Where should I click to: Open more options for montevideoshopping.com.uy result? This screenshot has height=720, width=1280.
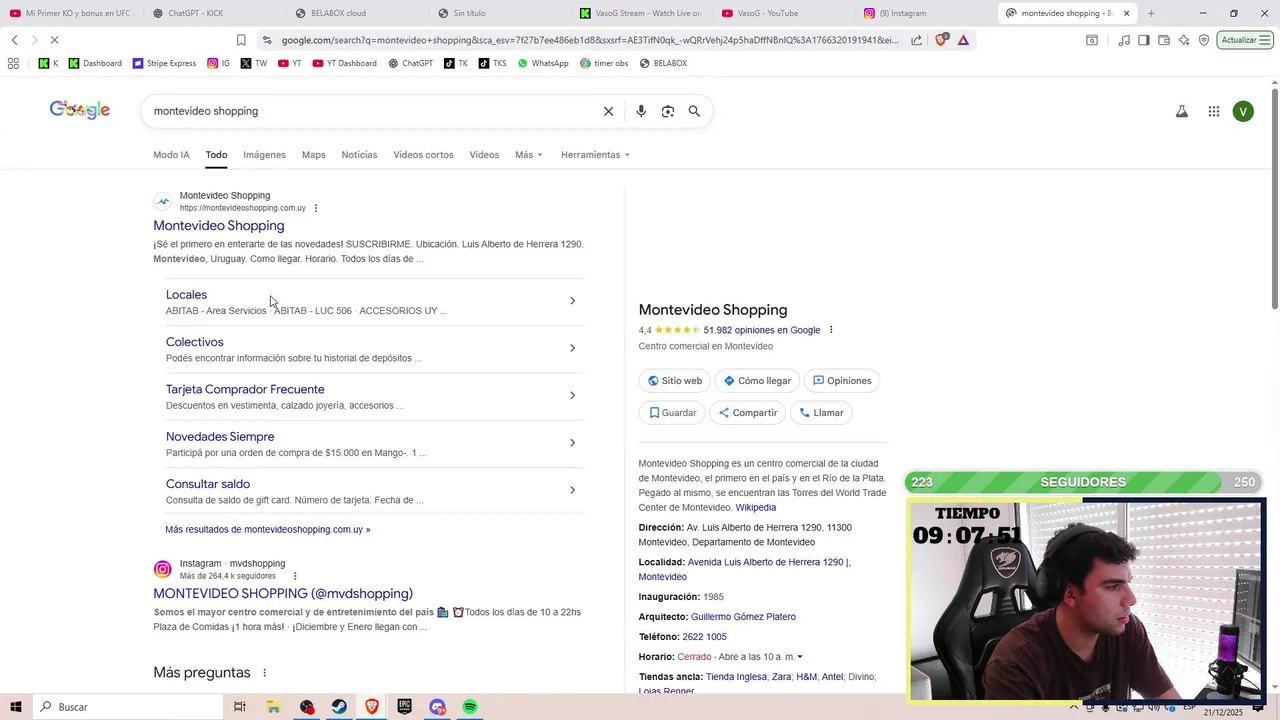click(x=316, y=208)
